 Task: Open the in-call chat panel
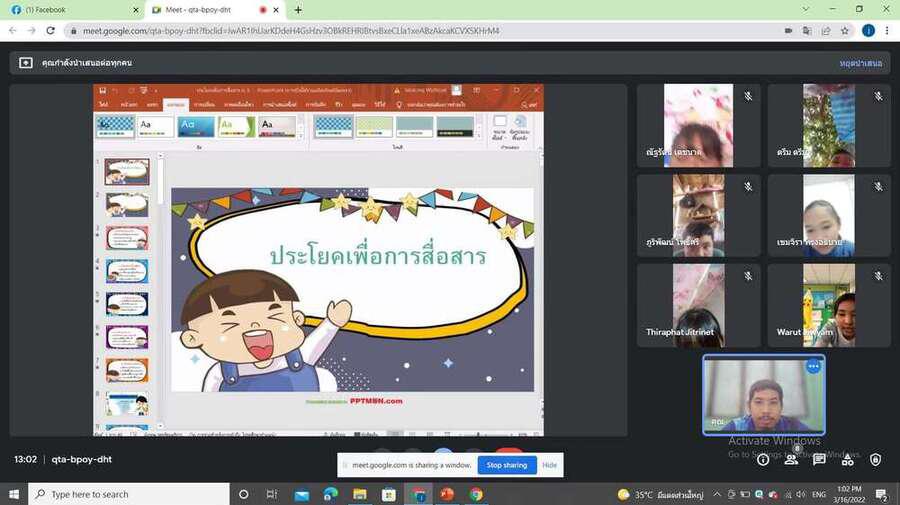tap(819, 460)
